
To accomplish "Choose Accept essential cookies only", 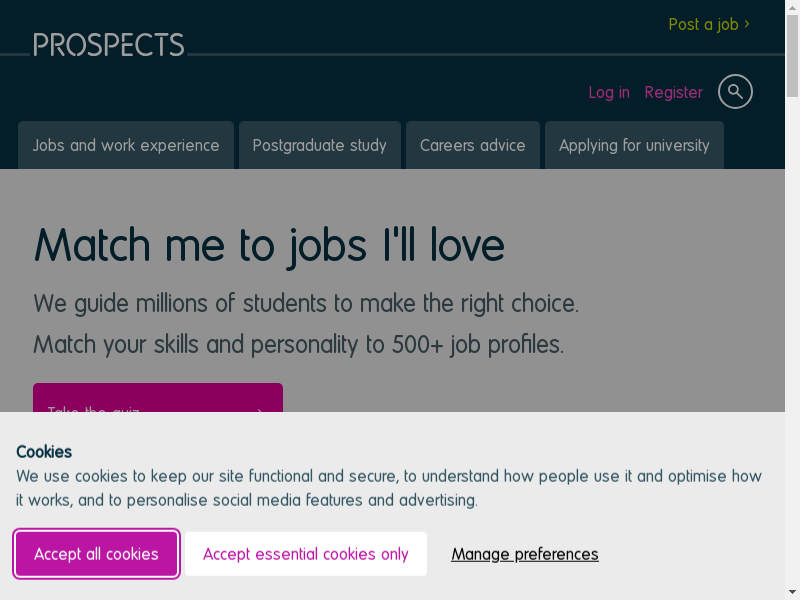I will click(306, 554).
